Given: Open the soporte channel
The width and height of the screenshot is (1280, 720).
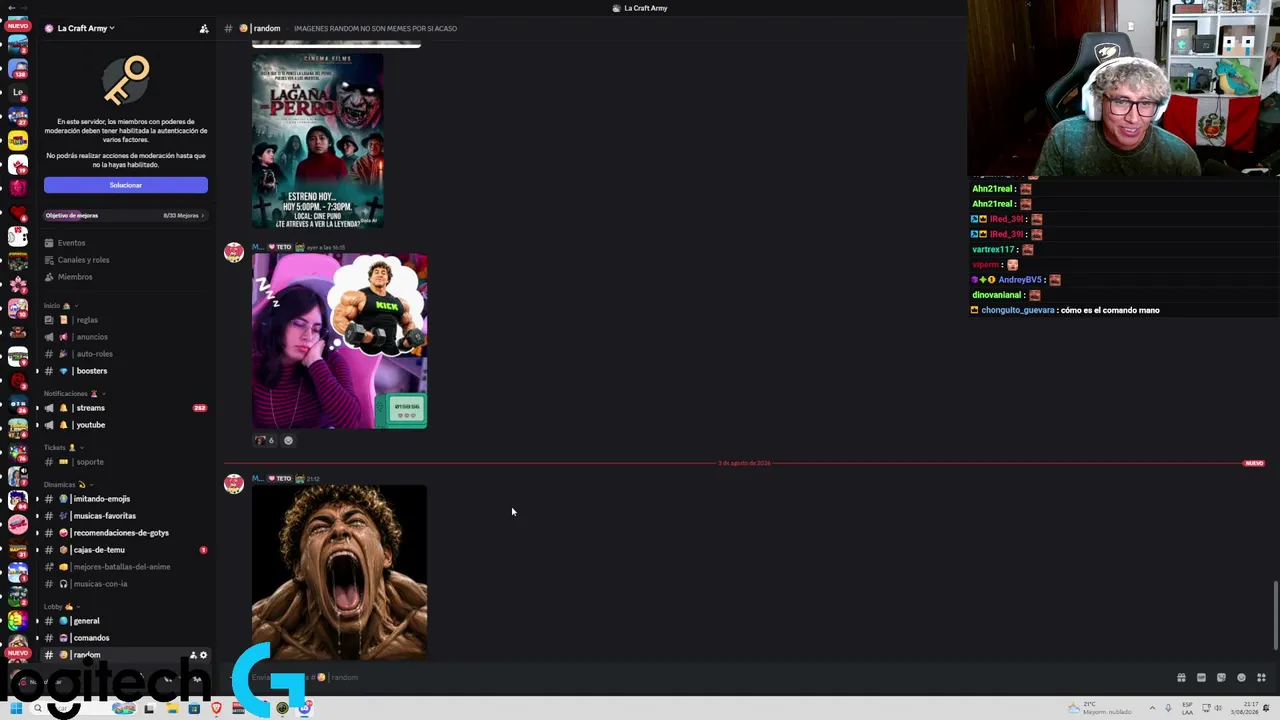Looking at the screenshot, I should tap(125, 462).
